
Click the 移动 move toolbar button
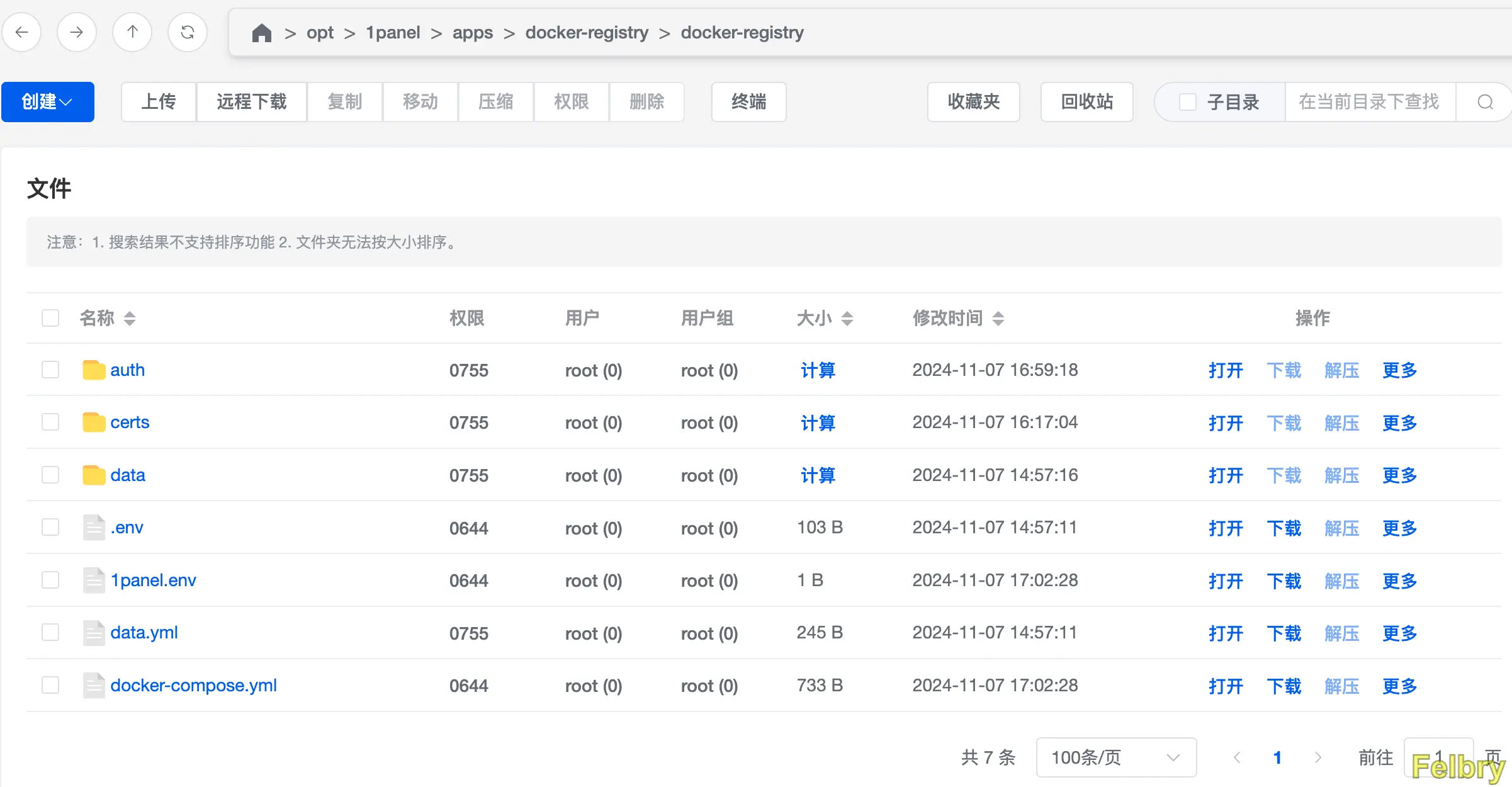tap(420, 102)
